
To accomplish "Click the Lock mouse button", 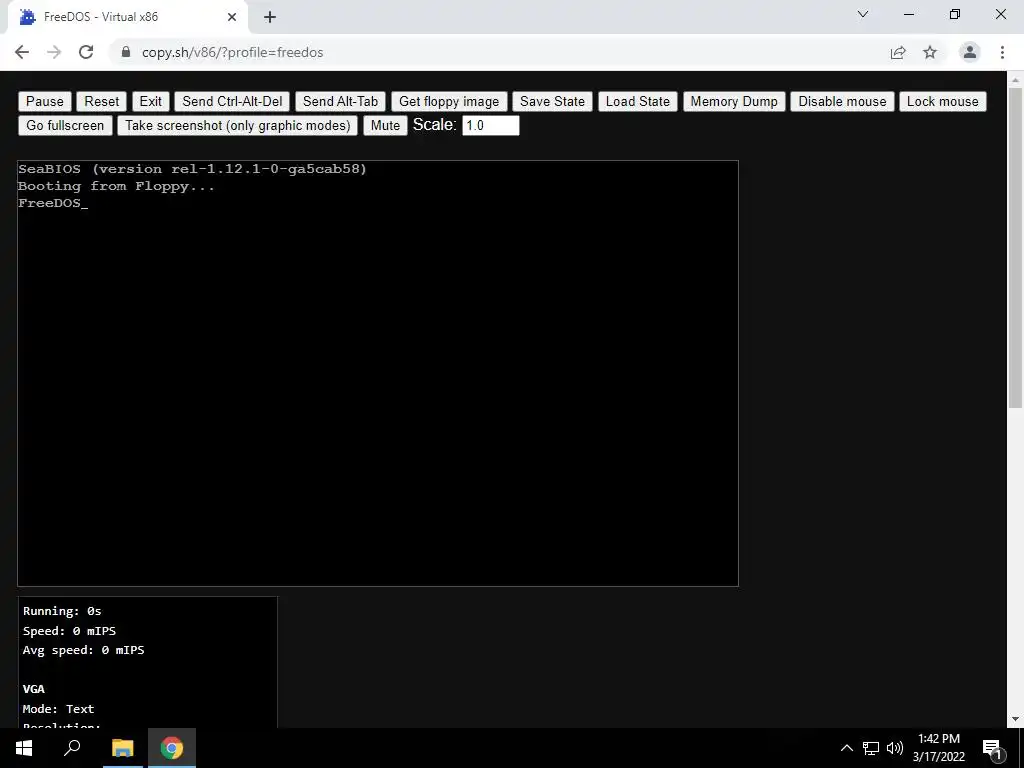I will click(x=942, y=101).
